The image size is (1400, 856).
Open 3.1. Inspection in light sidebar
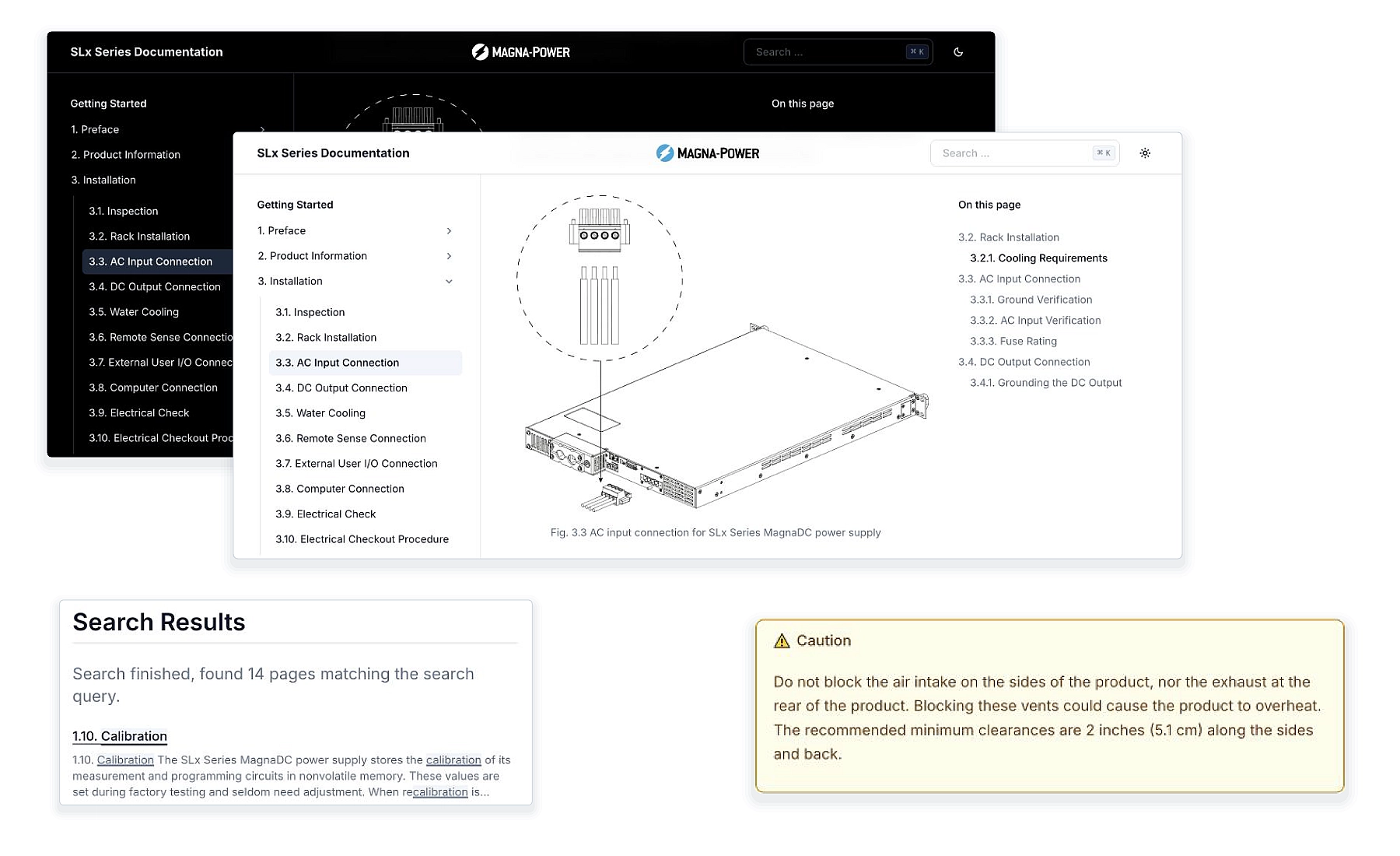click(x=310, y=312)
